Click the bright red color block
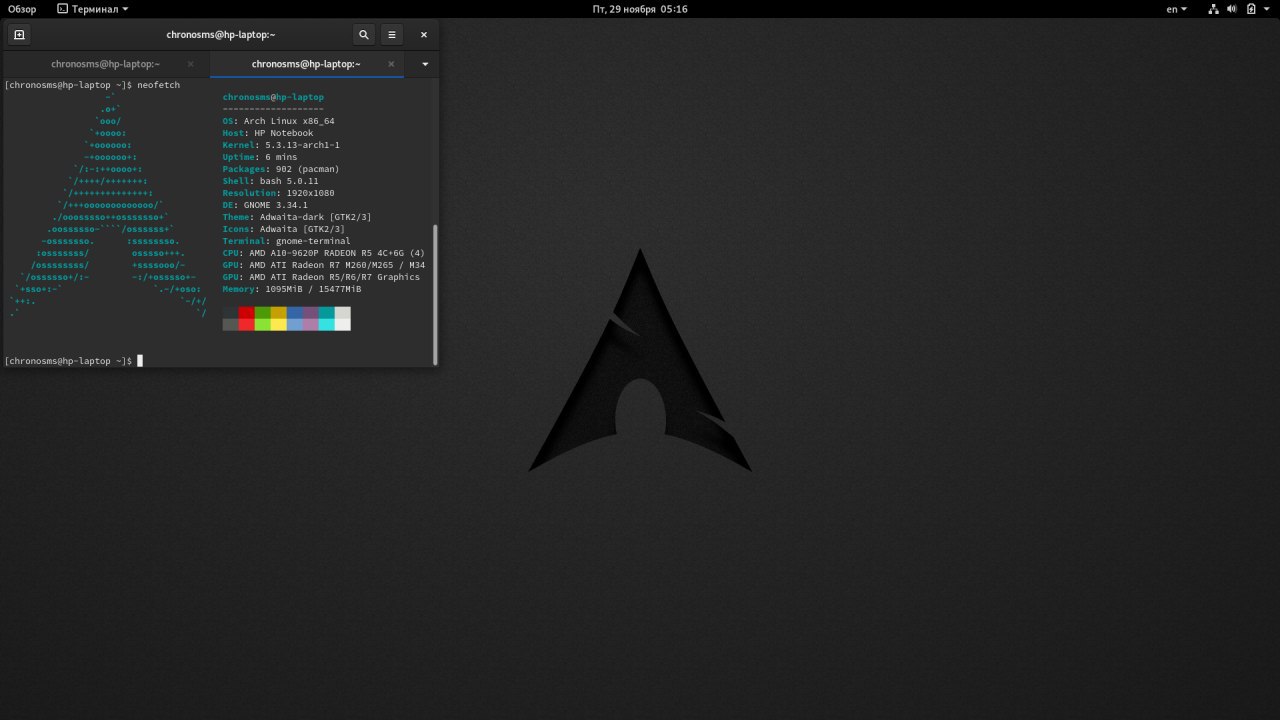The height and width of the screenshot is (720, 1280). pos(247,324)
